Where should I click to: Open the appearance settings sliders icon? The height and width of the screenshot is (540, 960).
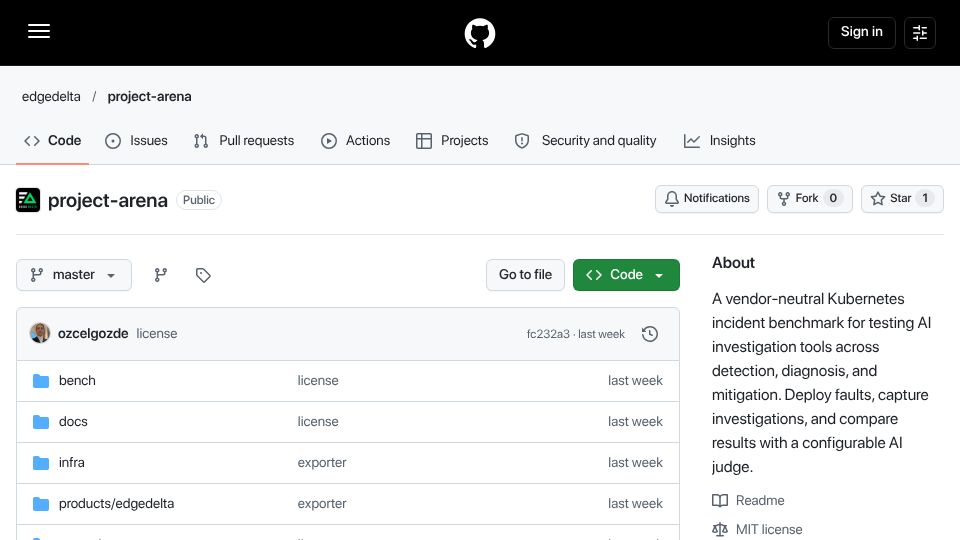pyautogui.click(x=920, y=32)
